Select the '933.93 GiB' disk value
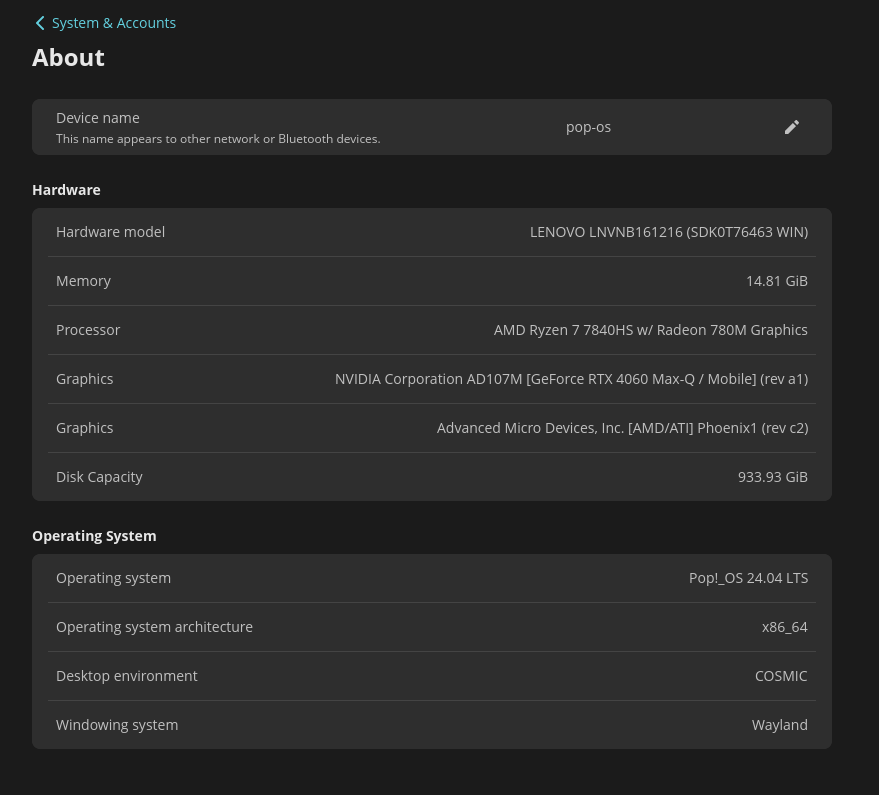The image size is (879, 795). 772,477
